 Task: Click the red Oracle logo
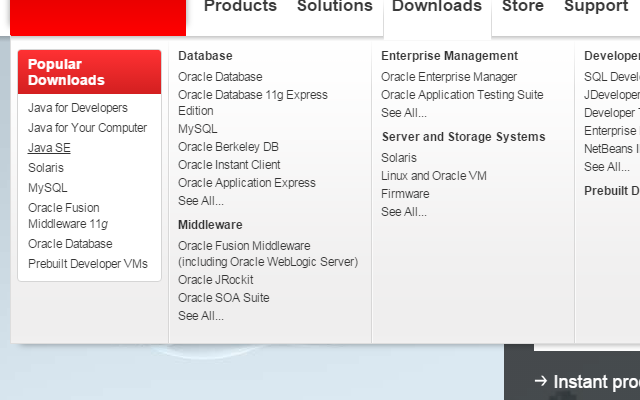click(98, 18)
